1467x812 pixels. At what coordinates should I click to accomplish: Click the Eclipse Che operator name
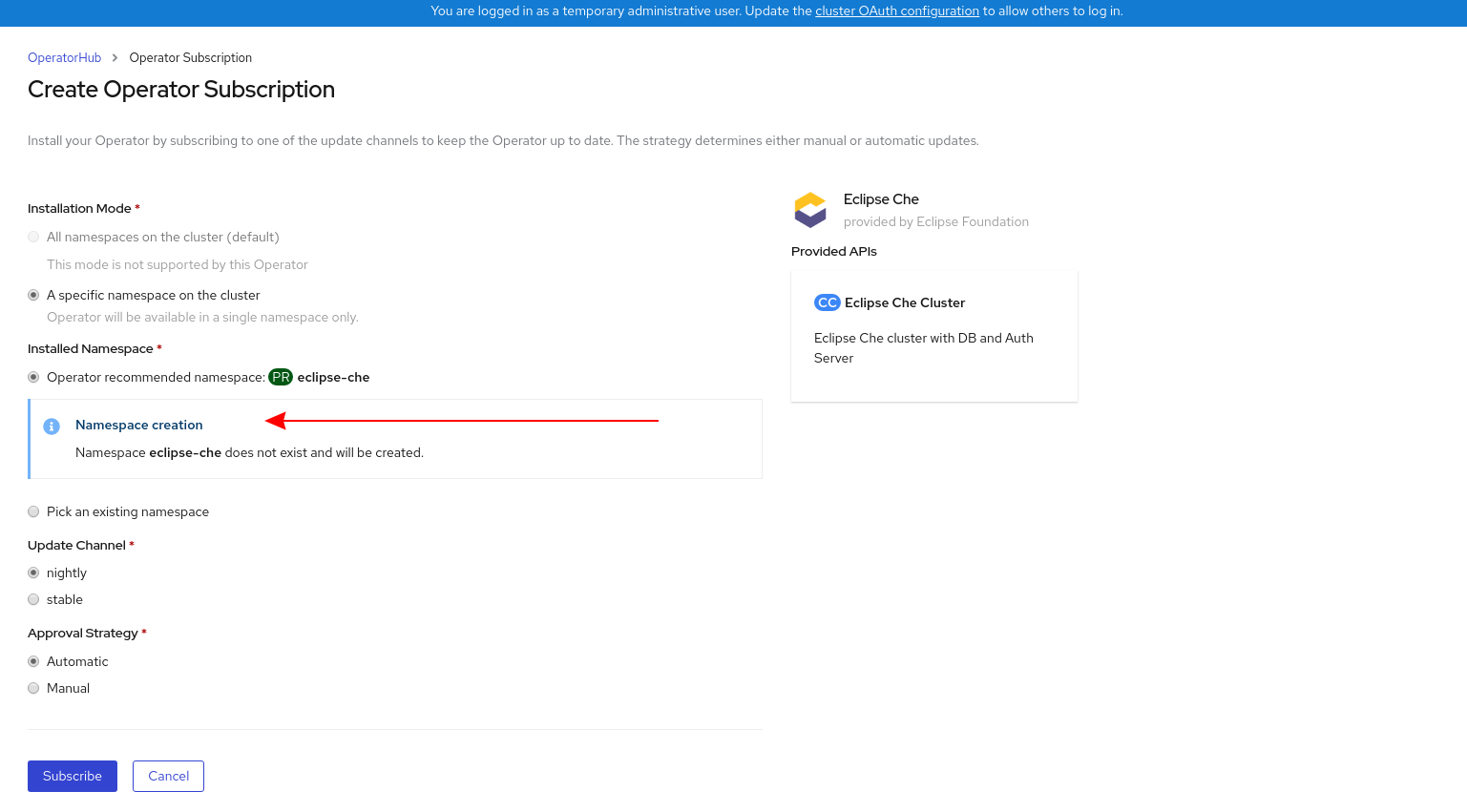tap(881, 199)
